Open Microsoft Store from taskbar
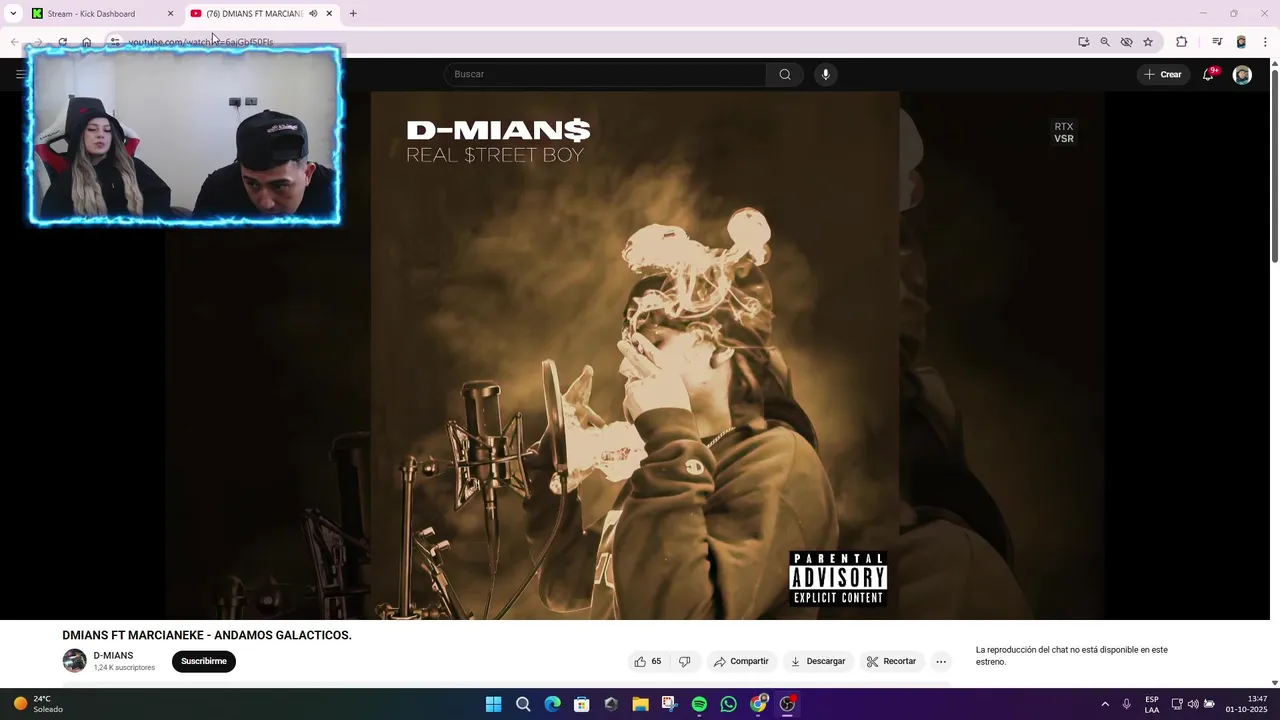The image size is (1280, 720). point(582,704)
